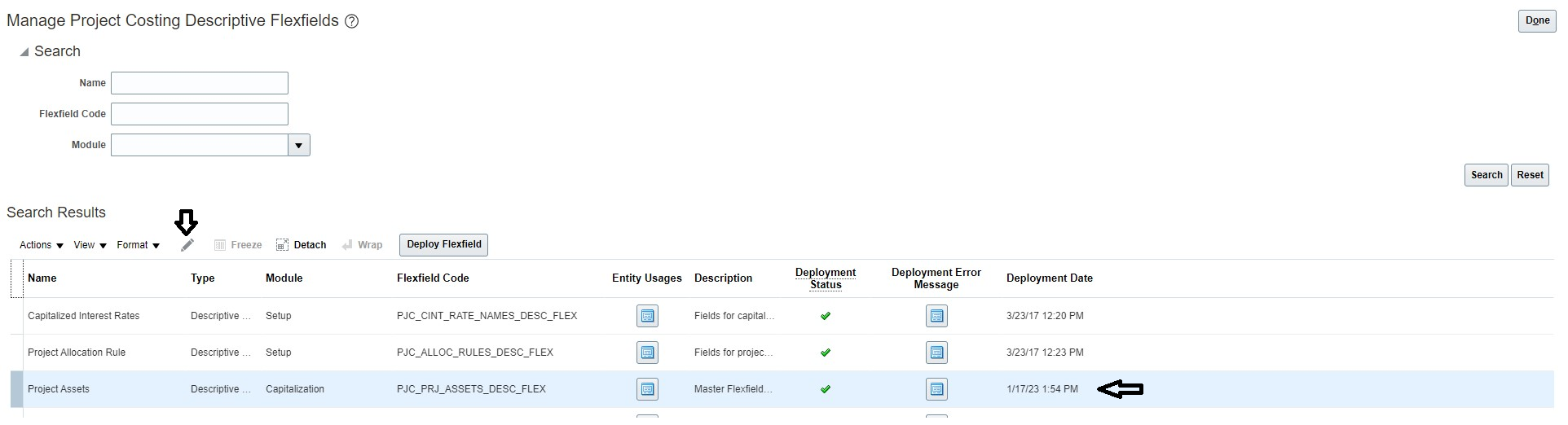Viewport: 1568px width, 425px height.
Task: Click date 1/17/23 1:54 PM
Action: pyautogui.click(x=1042, y=389)
